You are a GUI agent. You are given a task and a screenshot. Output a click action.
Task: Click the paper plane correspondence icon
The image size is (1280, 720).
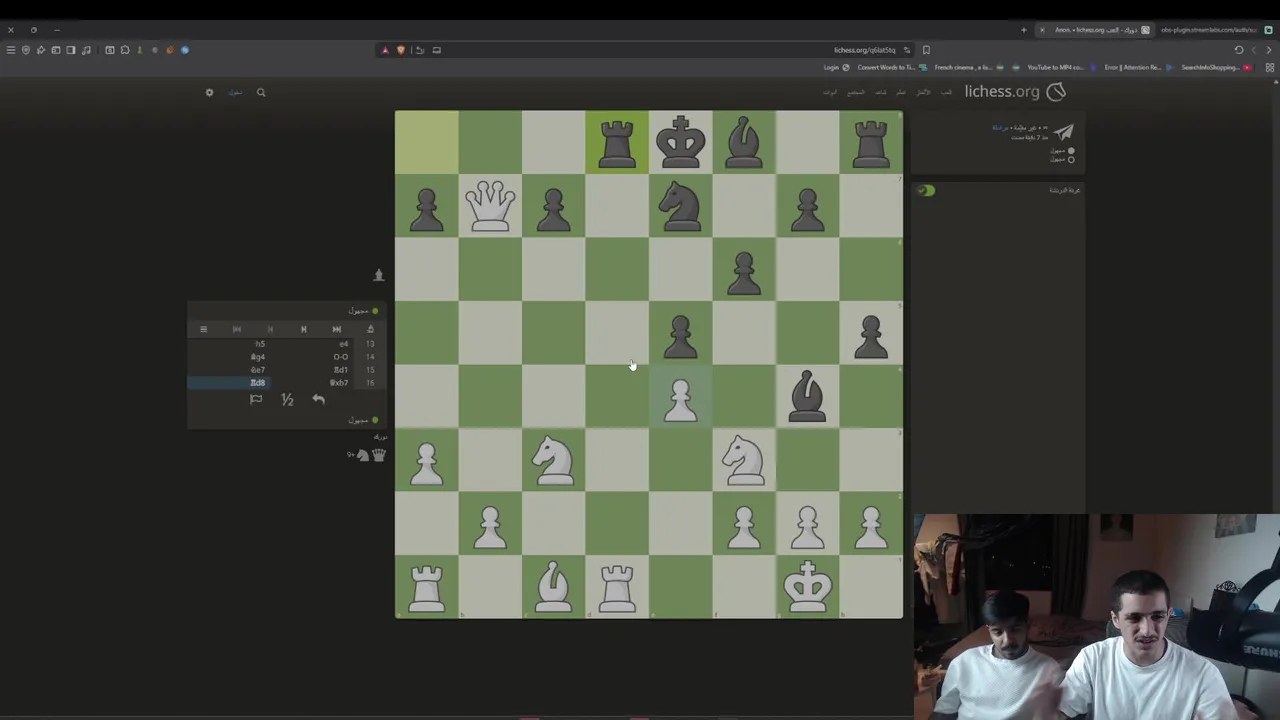click(x=1063, y=132)
